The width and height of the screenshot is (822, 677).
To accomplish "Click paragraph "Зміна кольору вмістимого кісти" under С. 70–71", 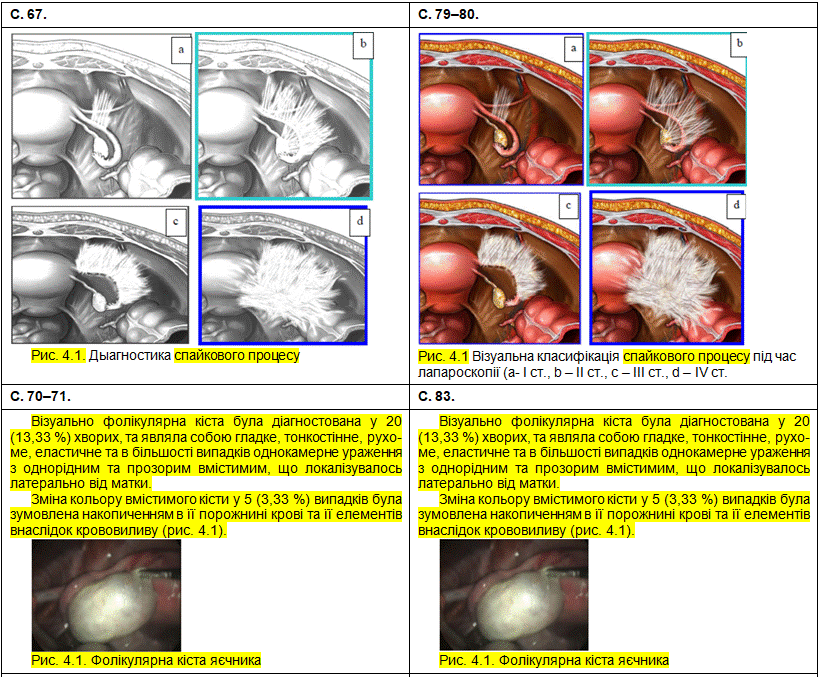I will pos(206,514).
